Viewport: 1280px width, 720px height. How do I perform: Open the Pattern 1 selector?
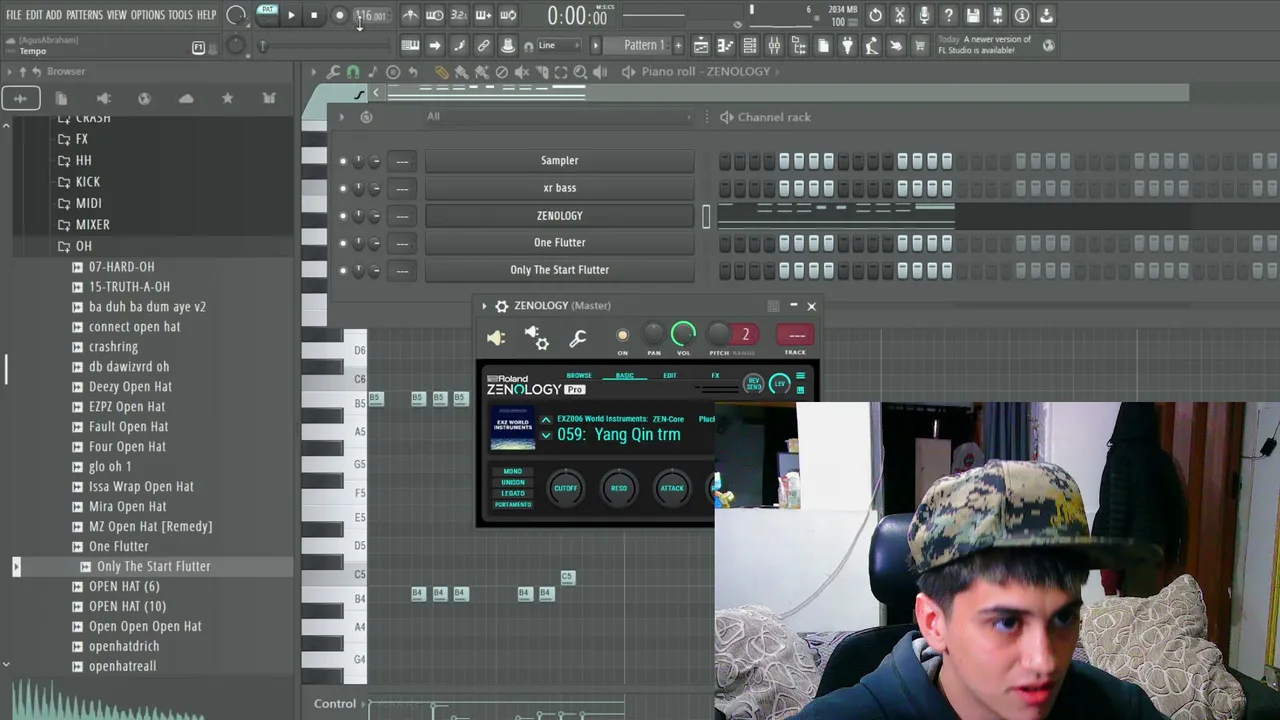tap(644, 46)
